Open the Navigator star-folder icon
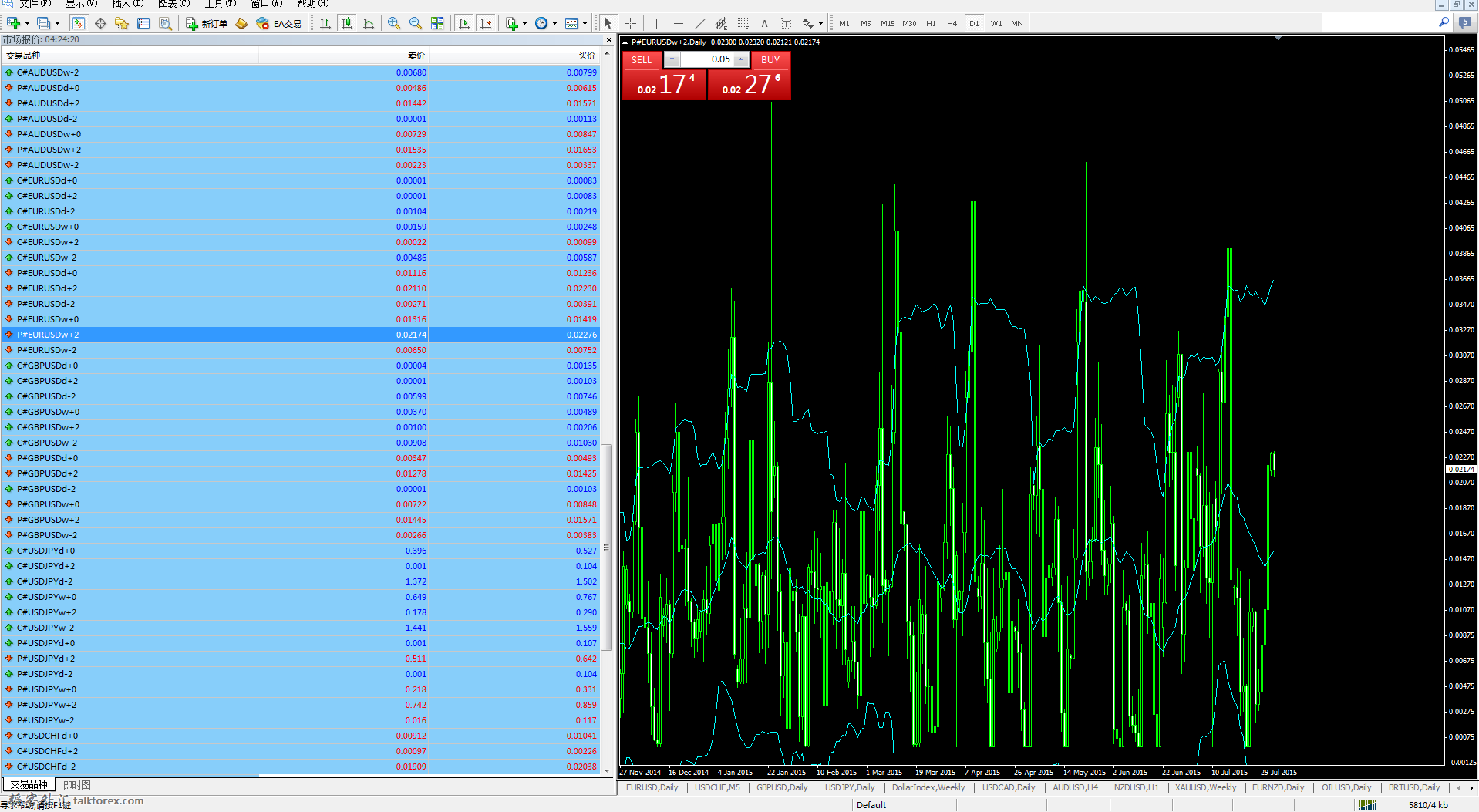Viewport: 1479px width, 812px height. [x=122, y=23]
